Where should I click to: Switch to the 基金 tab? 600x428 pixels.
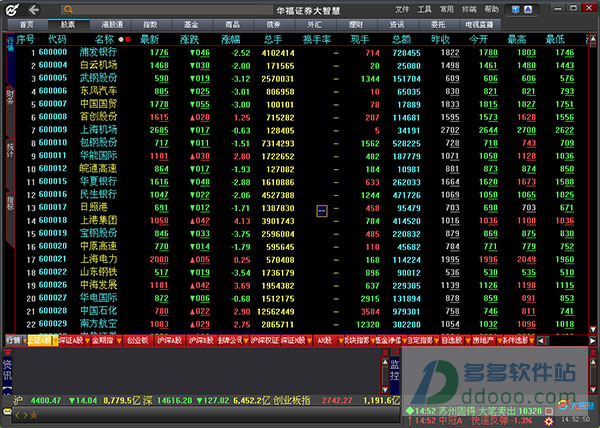[191, 24]
